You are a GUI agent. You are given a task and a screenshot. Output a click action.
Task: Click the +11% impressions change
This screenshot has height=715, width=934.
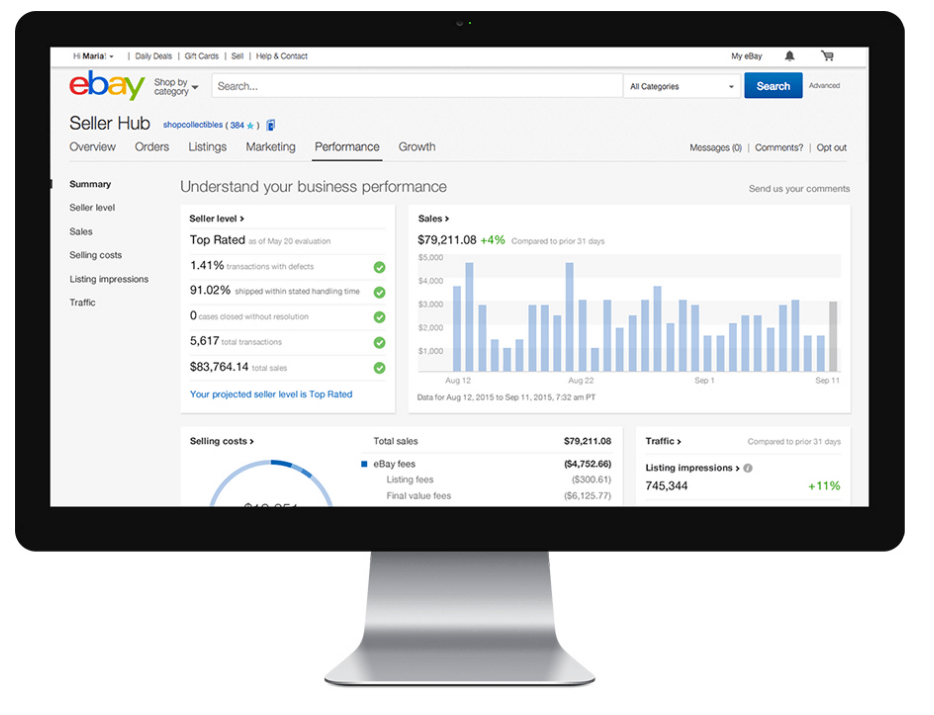coord(824,486)
